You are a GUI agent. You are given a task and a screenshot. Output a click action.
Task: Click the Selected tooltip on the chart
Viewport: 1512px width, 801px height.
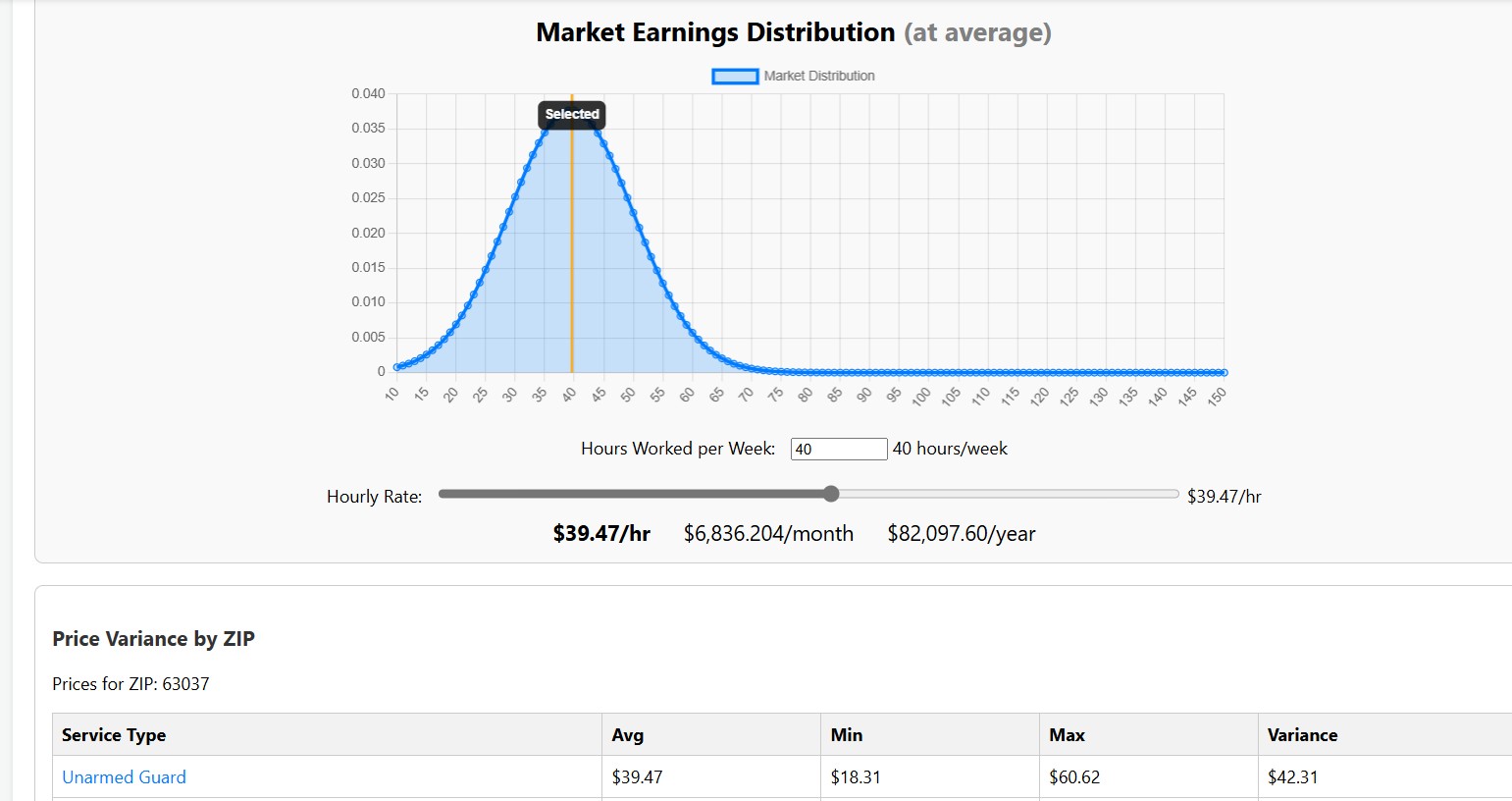click(x=572, y=115)
